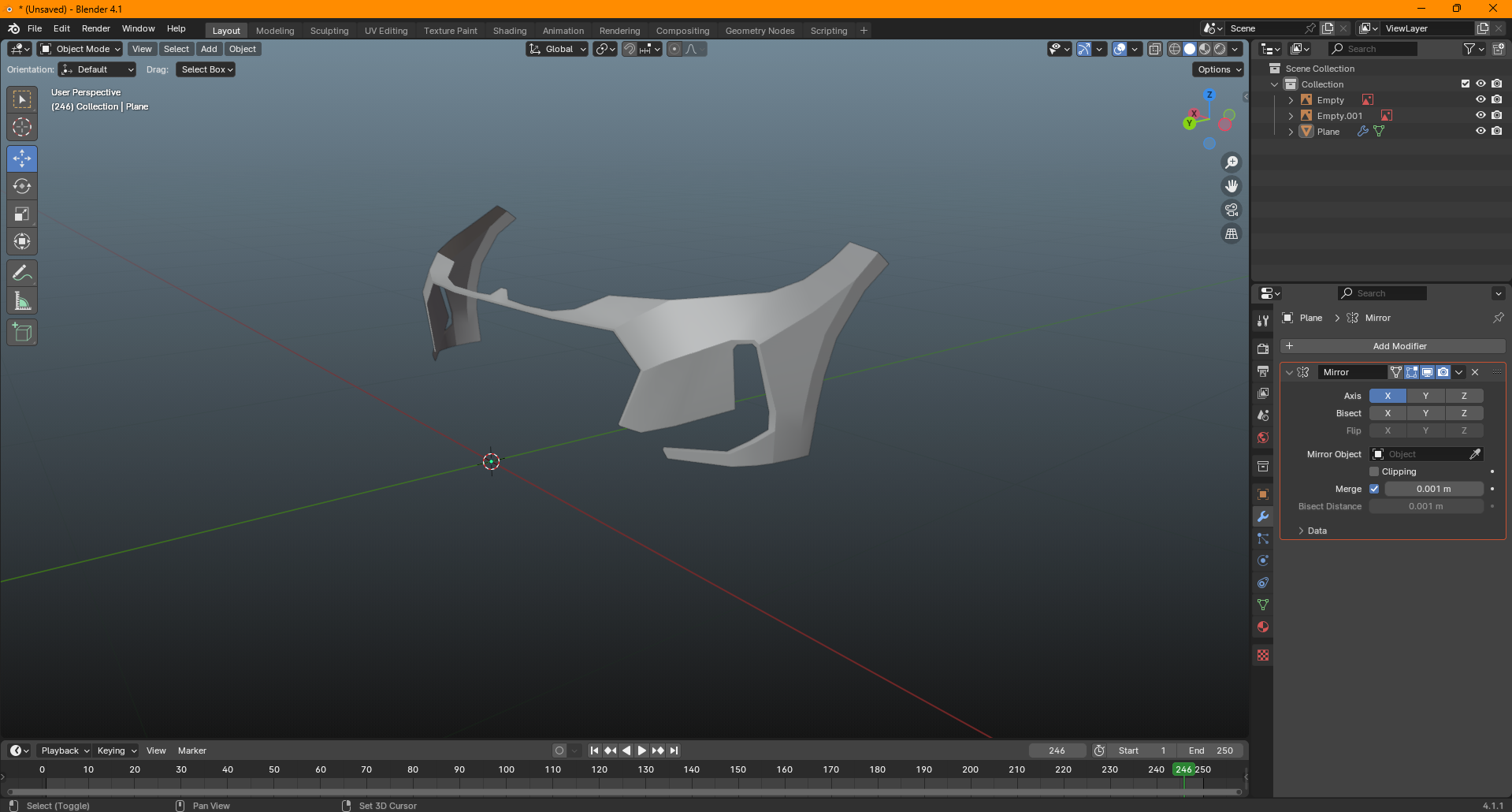Hide the Plane object in viewport
The height and width of the screenshot is (812, 1512).
[1480, 132]
